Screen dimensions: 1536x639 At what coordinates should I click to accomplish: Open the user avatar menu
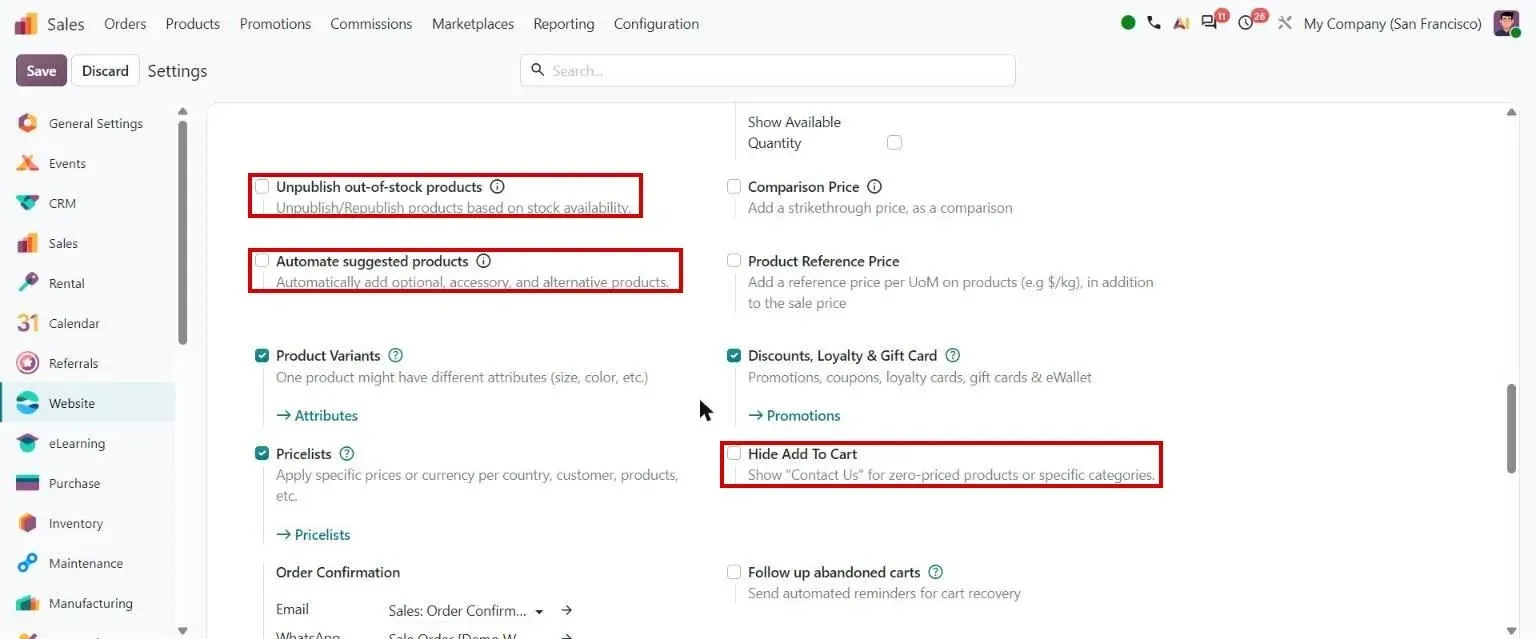(1507, 23)
